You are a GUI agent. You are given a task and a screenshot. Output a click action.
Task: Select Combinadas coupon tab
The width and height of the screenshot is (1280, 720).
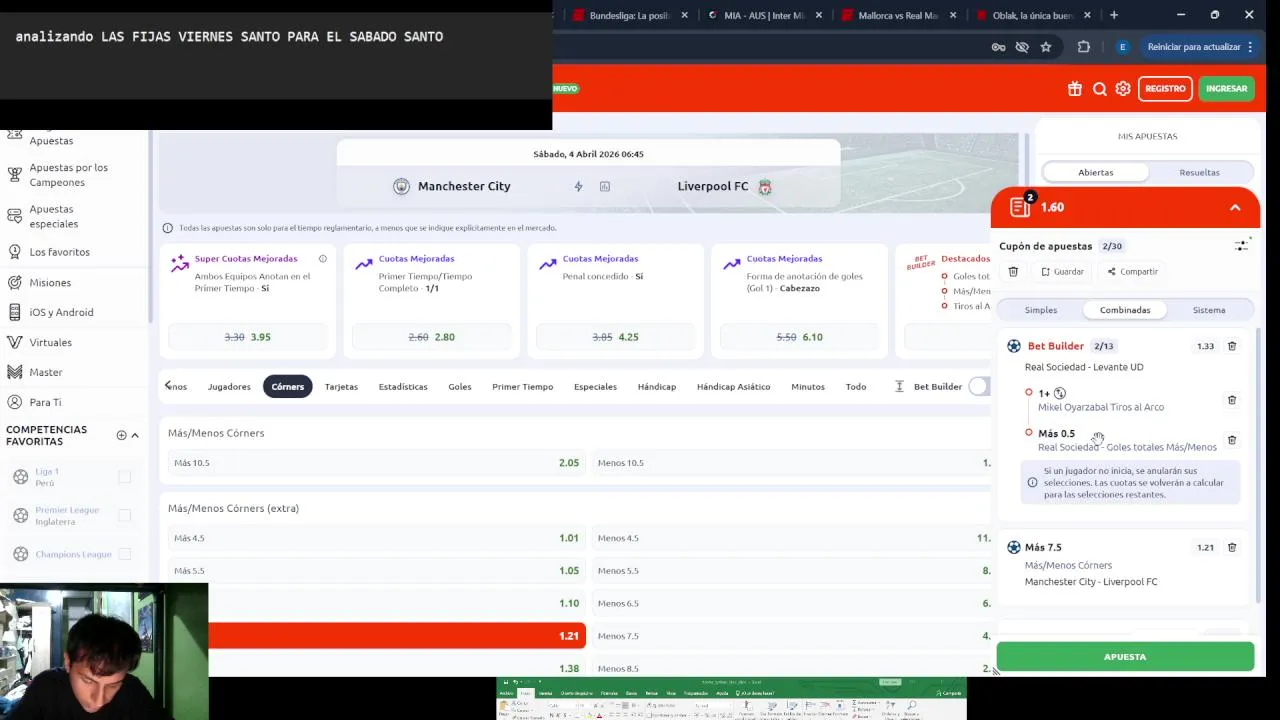(1125, 310)
